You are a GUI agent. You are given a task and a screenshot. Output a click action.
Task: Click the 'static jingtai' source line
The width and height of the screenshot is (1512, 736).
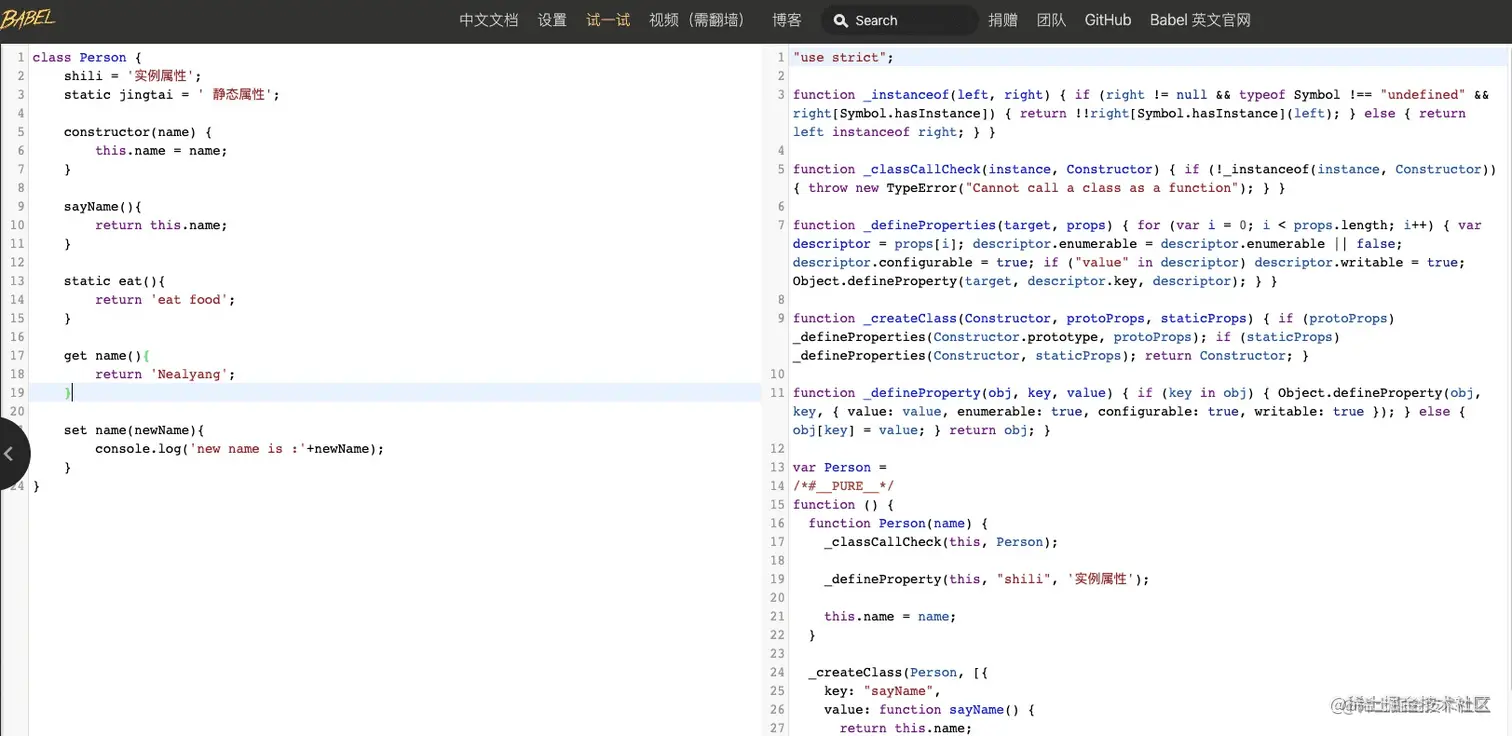pyautogui.click(x=172, y=95)
